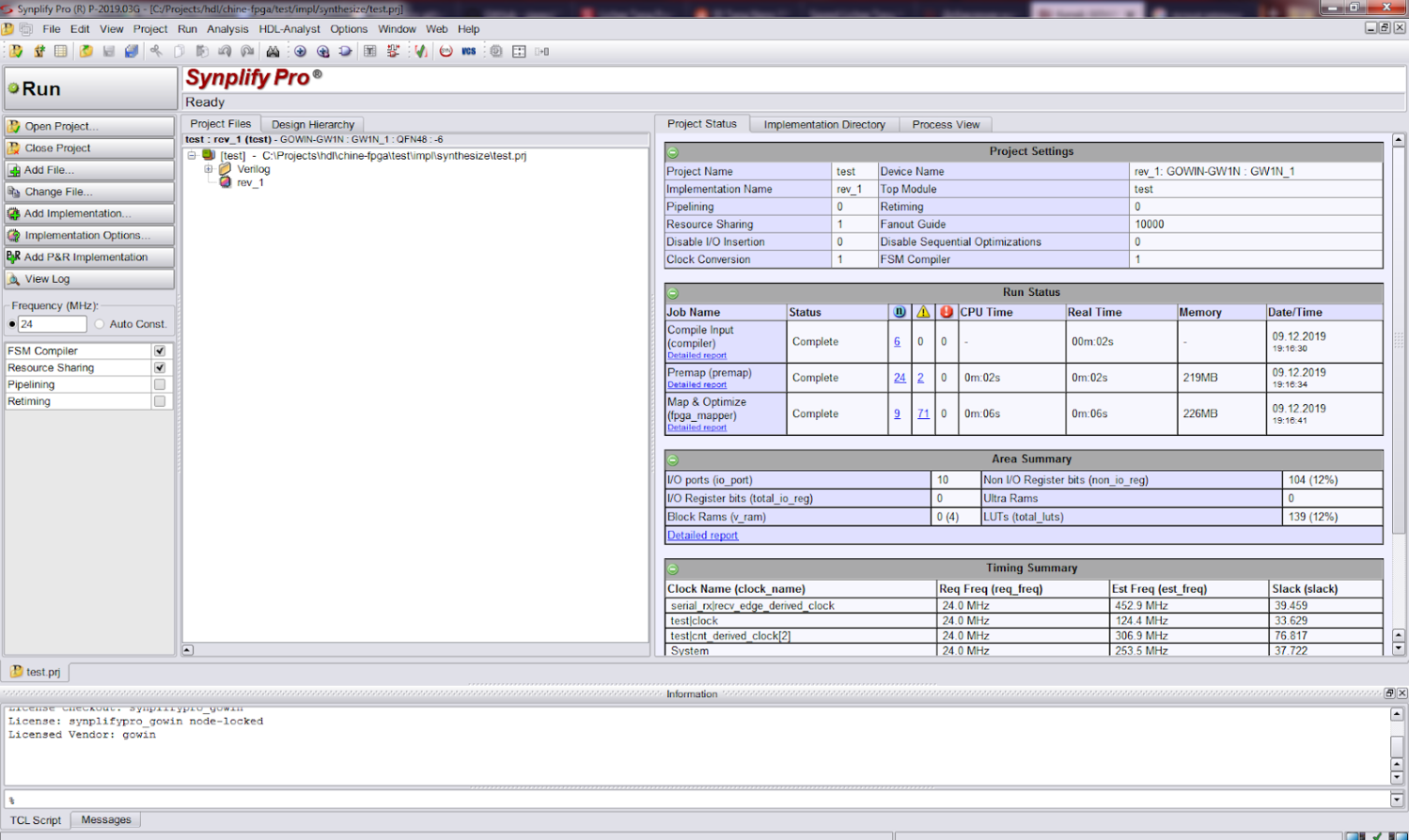Select the rev_1 implementation icon in tree
The width and height of the screenshot is (1409, 840).
point(226,183)
